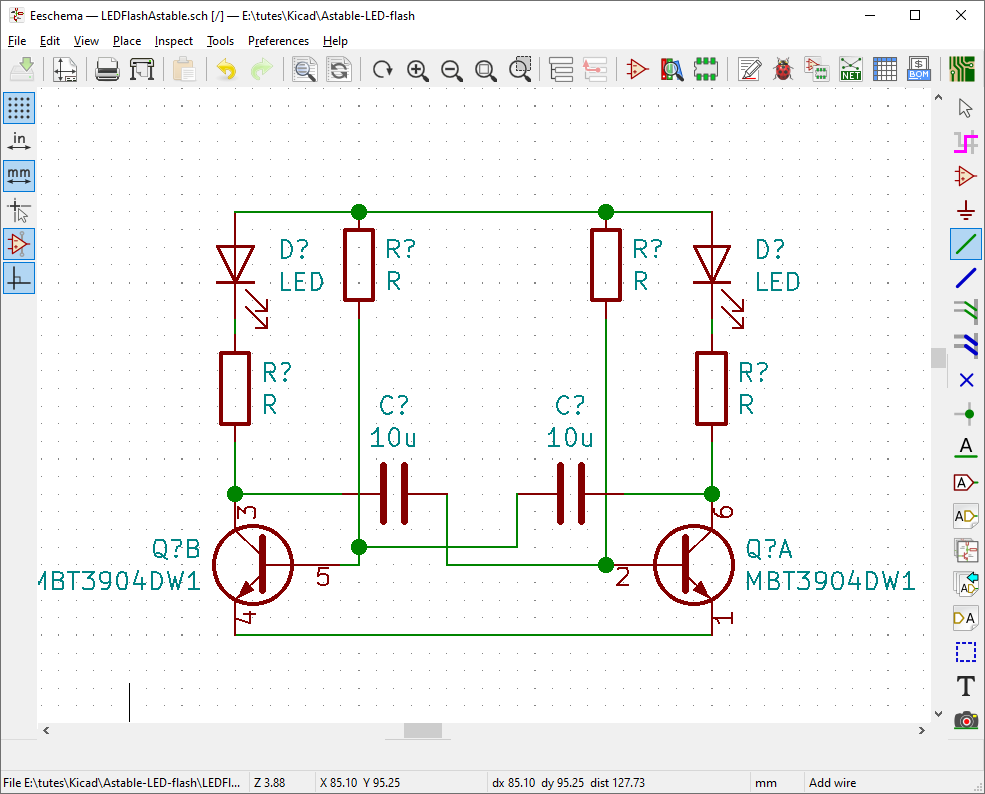Click the Redo toolbar button
985x794 pixels.
(261, 69)
